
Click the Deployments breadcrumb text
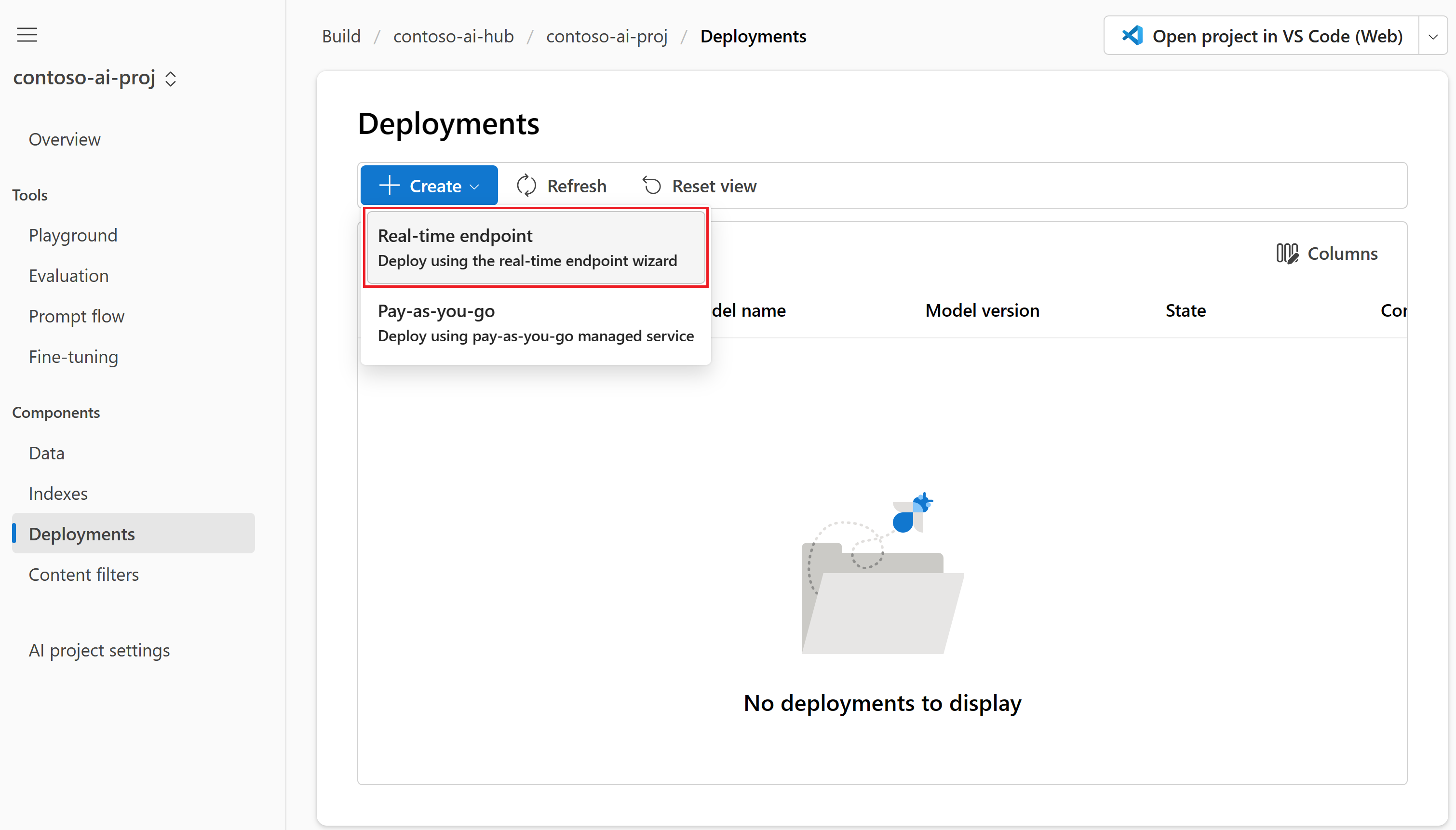[753, 36]
